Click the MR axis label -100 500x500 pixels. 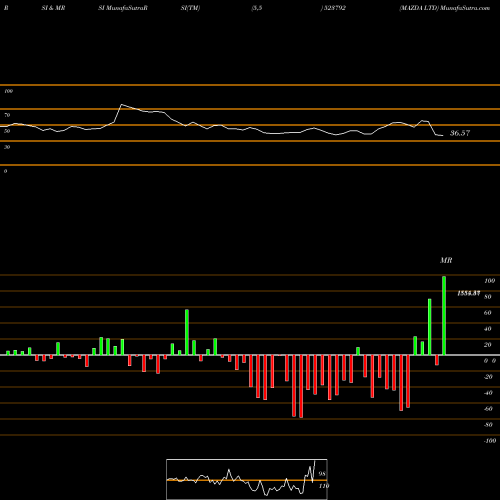click(x=490, y=441)
